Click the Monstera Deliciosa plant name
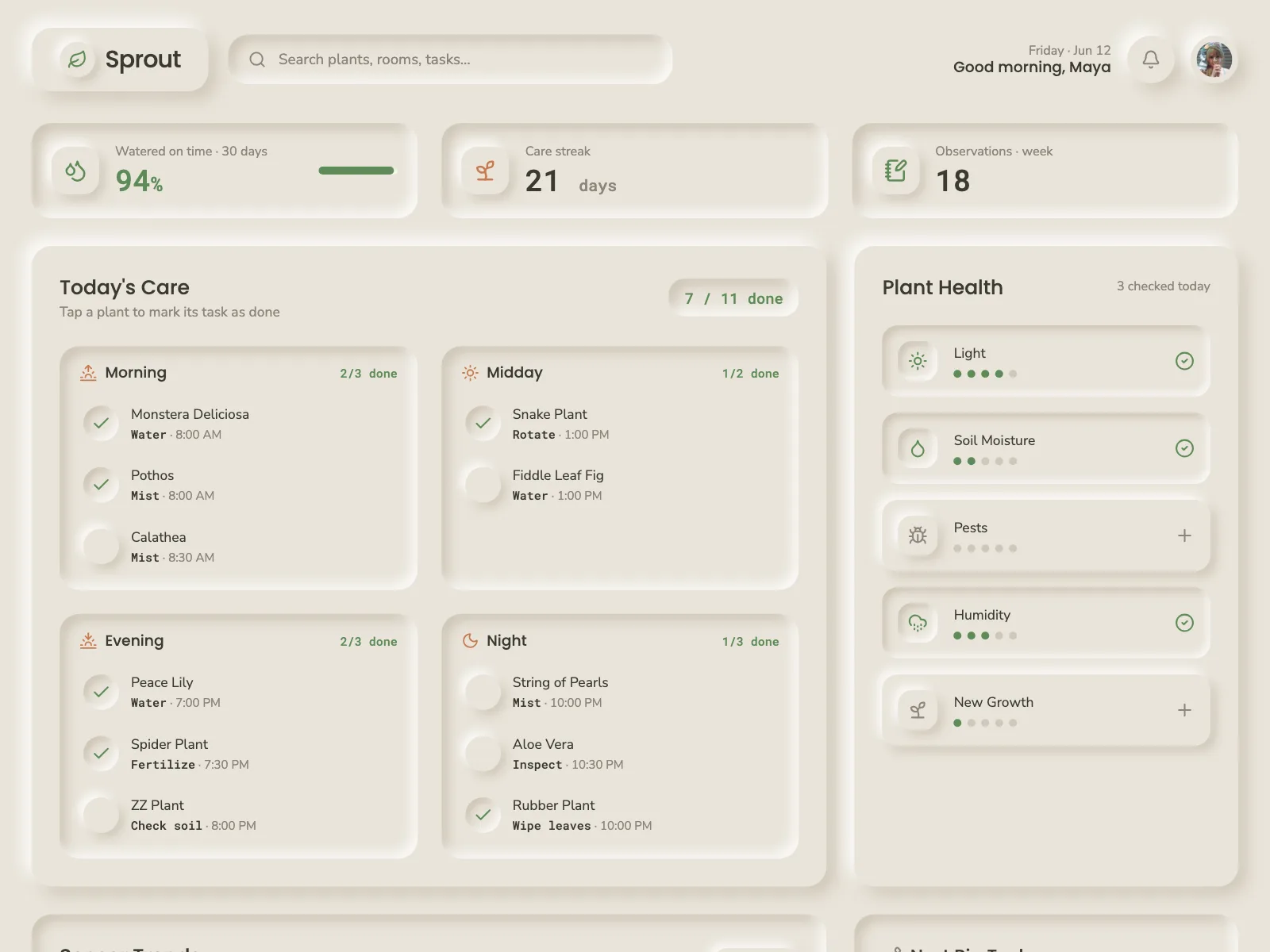1270x952 pixels. tap(190, 414)
